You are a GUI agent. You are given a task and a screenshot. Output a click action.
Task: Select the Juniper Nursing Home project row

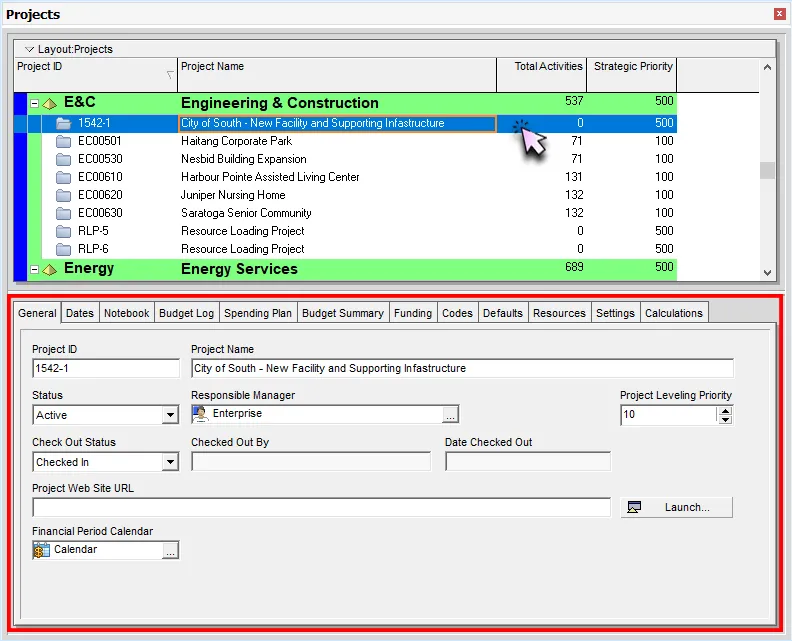(x=233, y=195)
